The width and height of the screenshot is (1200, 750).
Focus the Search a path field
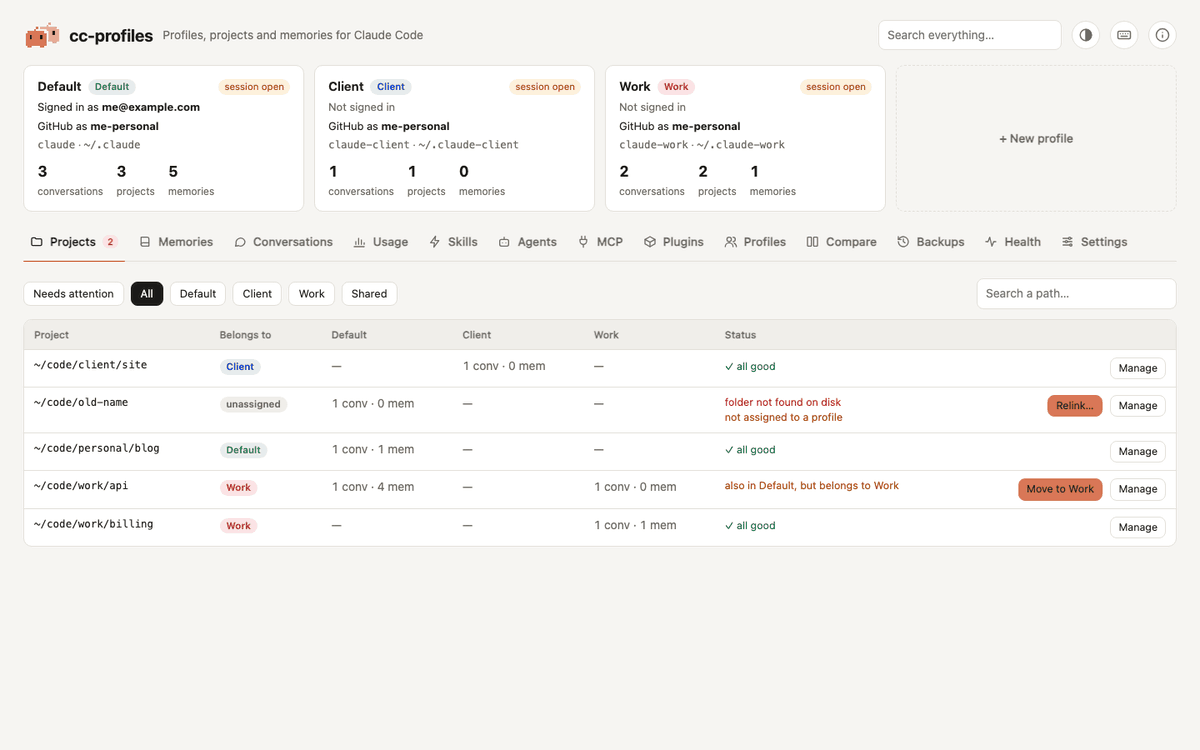point(1076,294)
